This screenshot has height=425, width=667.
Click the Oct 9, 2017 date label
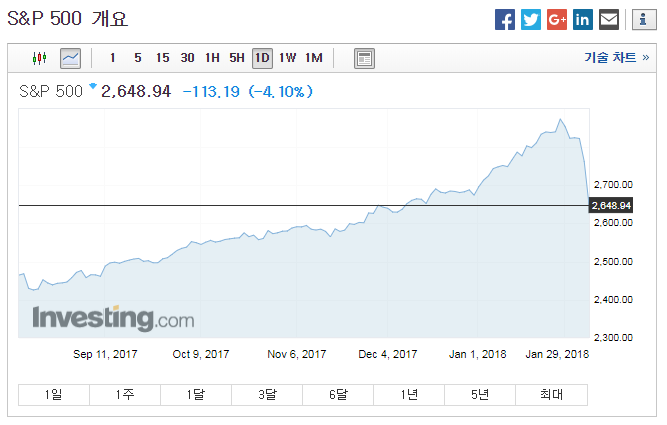point(201,354)
